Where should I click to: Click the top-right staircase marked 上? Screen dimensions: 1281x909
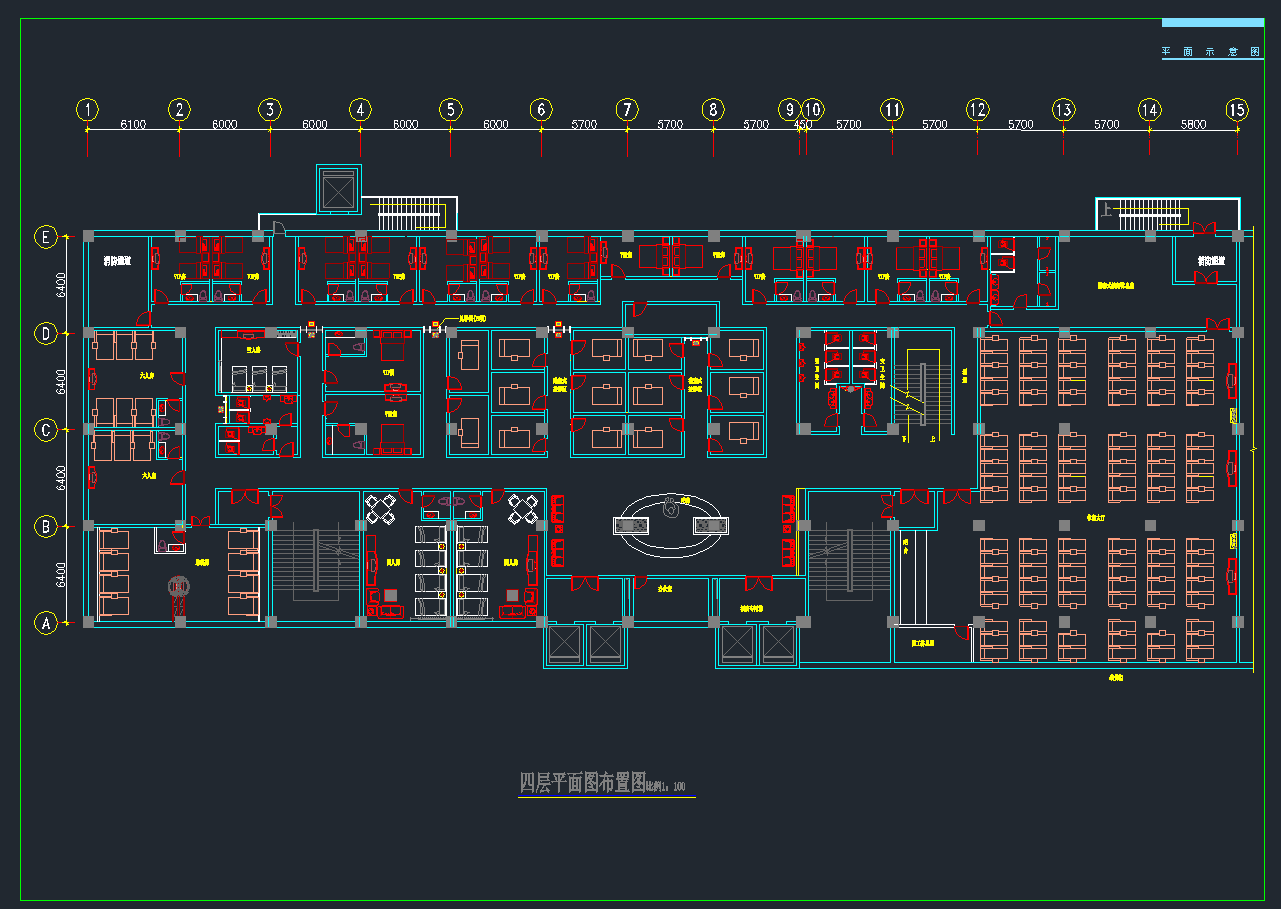coord(1148,211)
